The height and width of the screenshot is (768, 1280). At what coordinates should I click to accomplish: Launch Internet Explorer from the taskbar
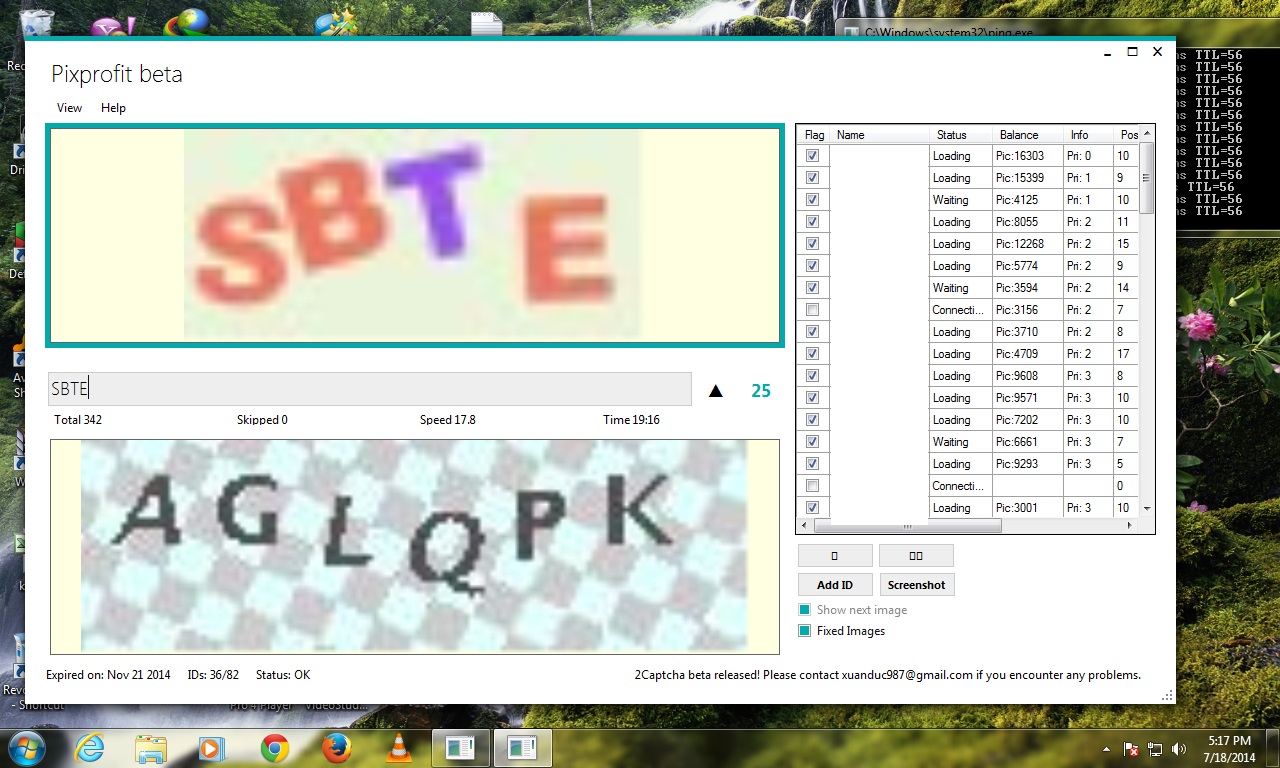tap(90, 748)
